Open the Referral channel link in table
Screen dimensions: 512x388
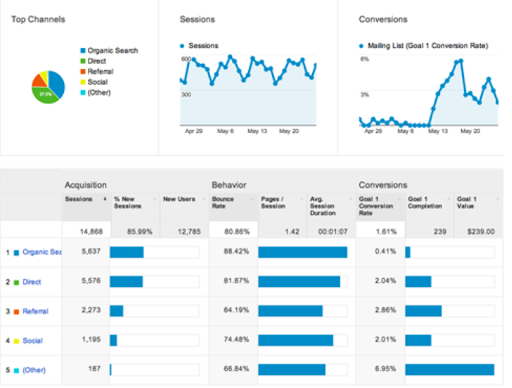pos(35,311)
